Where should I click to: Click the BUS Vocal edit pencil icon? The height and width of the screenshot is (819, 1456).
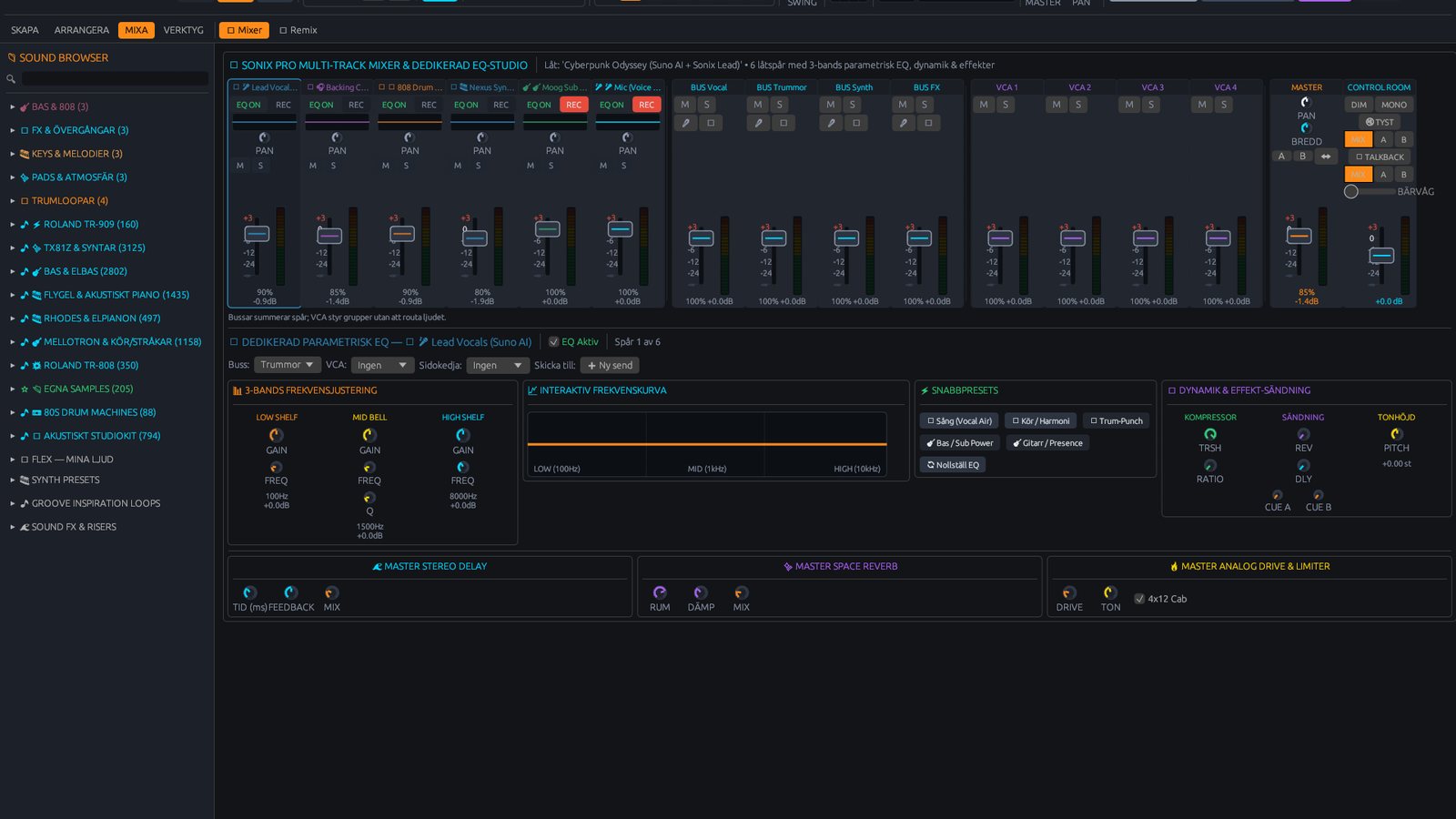click(685, 123)
